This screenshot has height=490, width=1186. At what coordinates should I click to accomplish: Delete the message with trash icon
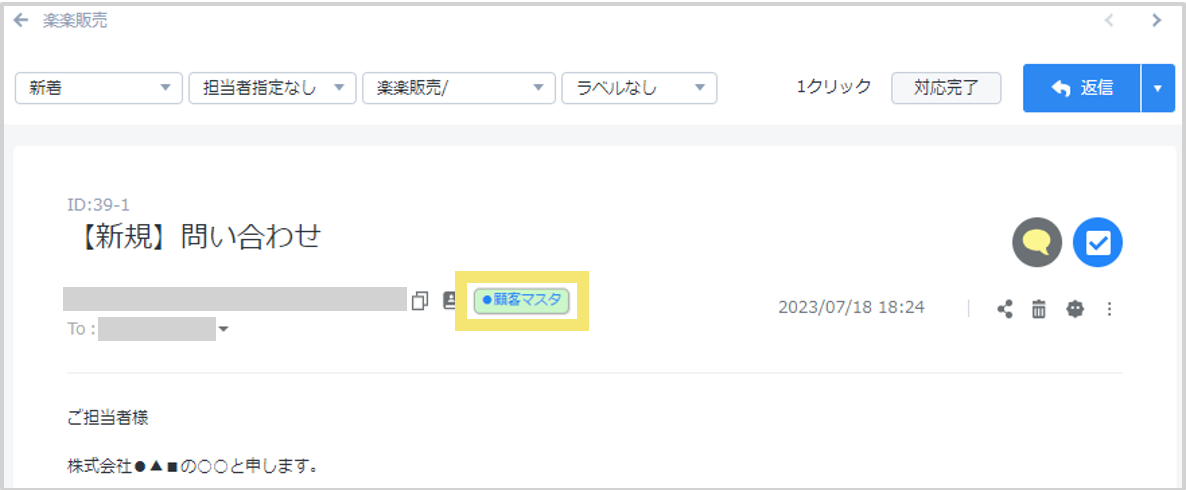1039,309
